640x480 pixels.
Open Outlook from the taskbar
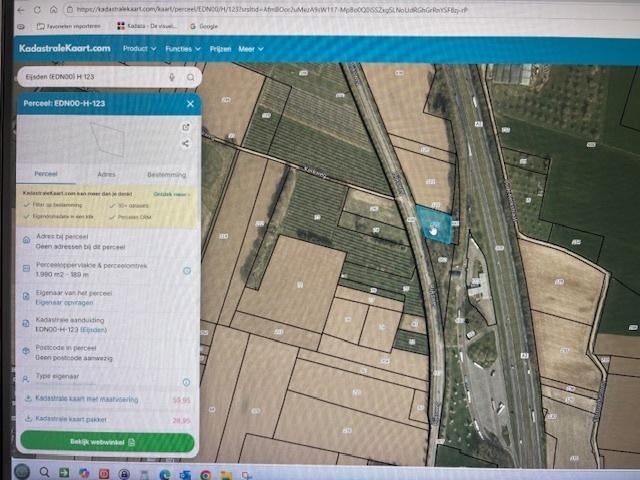coord(185,475)
